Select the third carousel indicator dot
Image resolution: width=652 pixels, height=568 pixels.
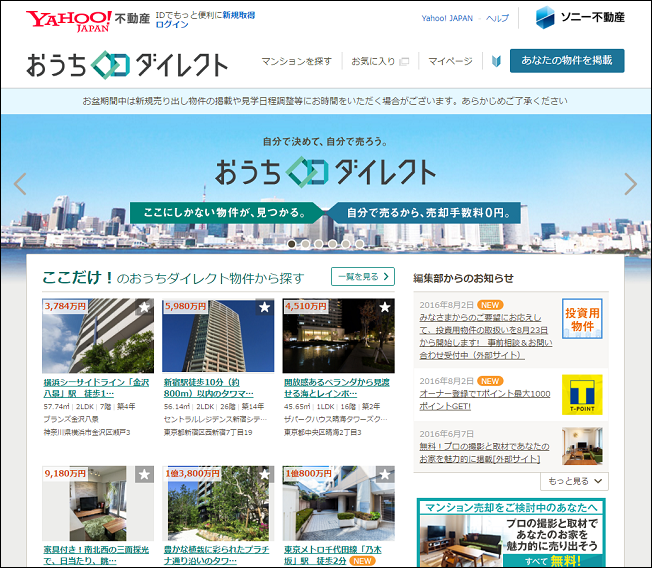(319, 244)
